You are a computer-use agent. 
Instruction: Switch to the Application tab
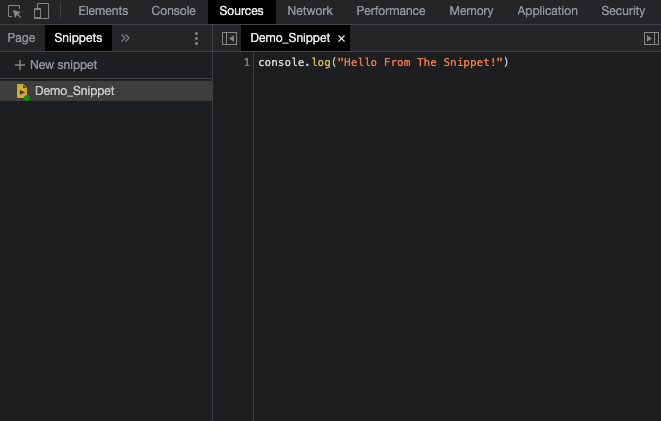(547, 11)
